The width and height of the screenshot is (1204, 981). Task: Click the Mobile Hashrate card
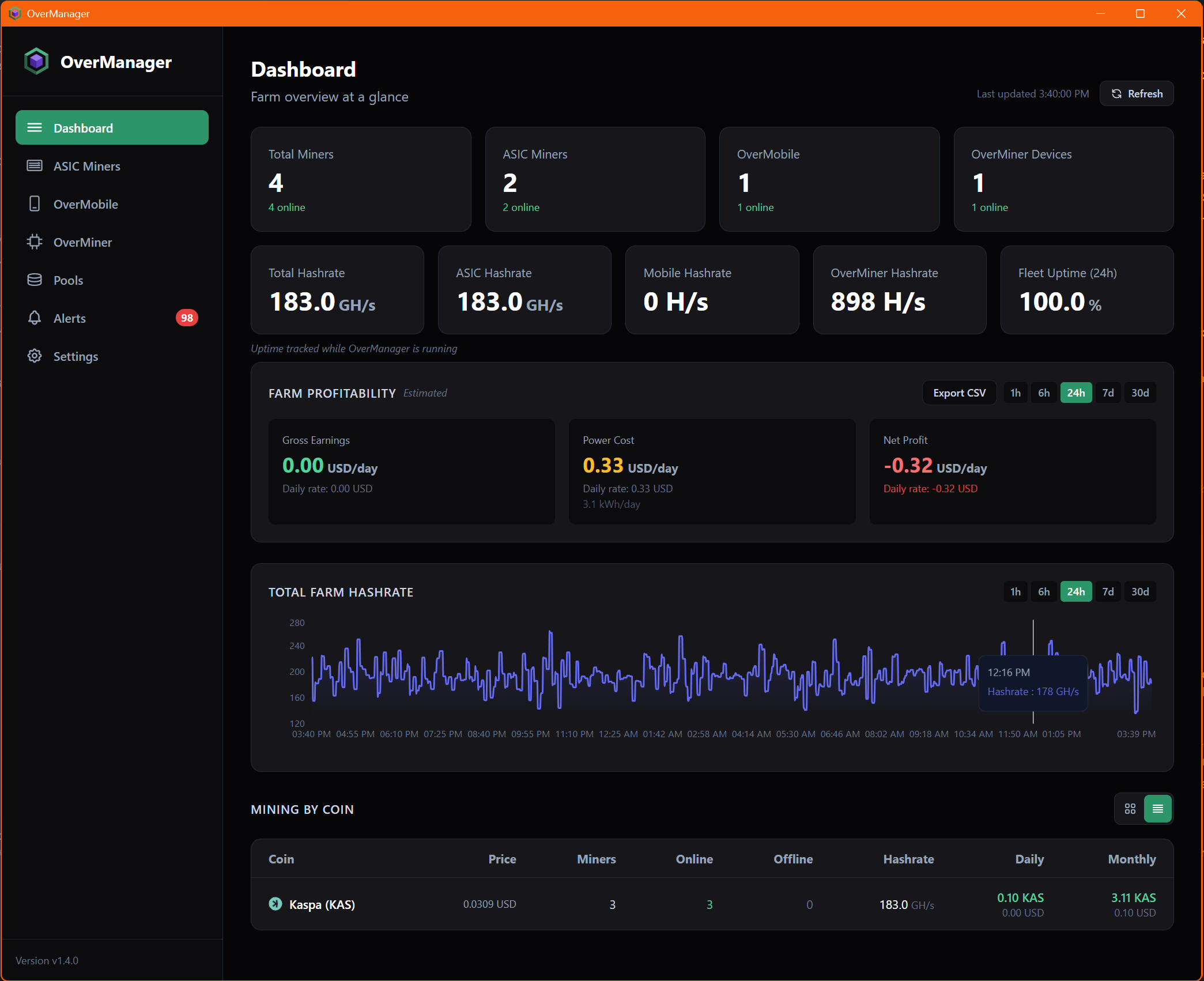(x=712, y=290)
